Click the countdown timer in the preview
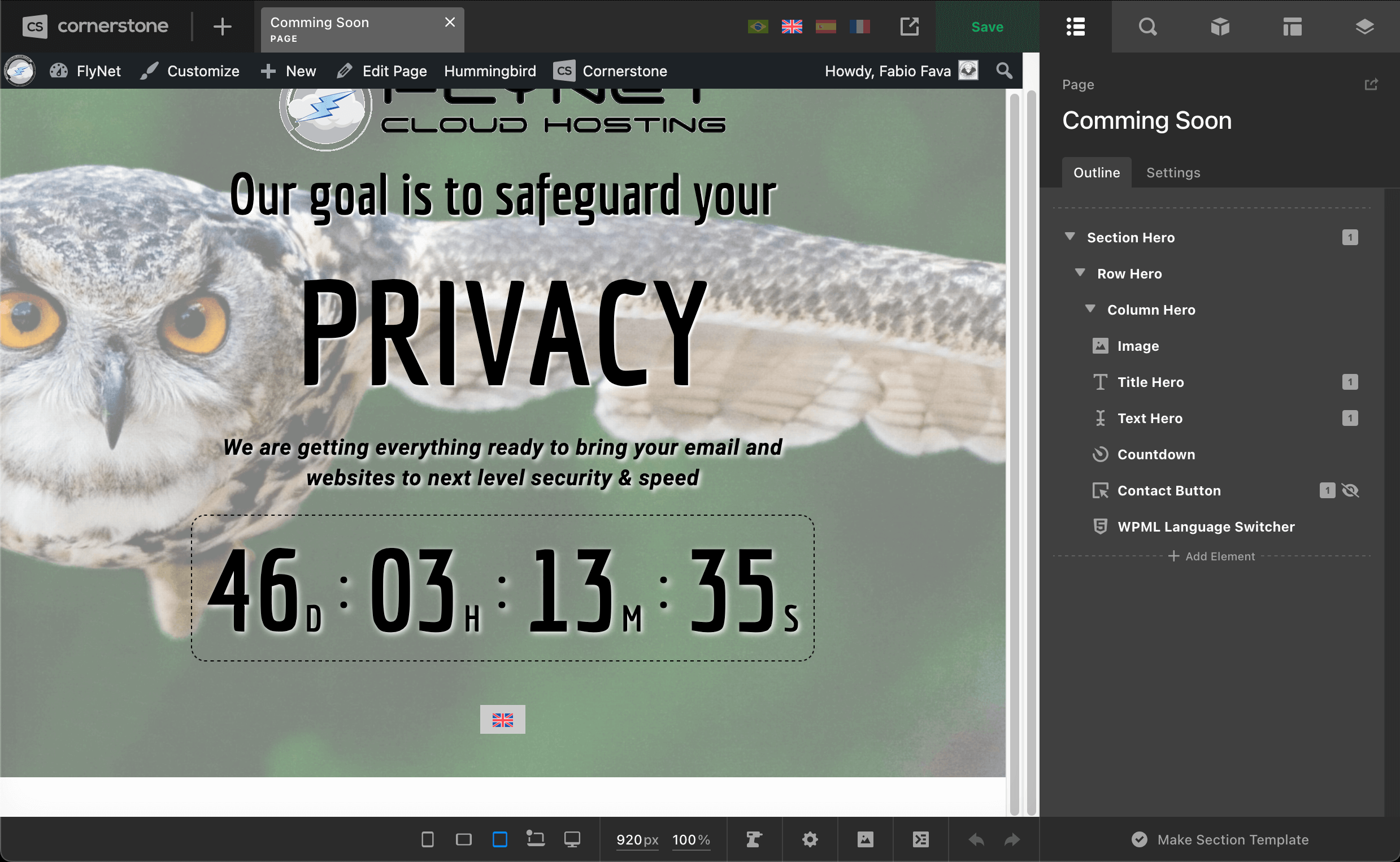1400x862 pixels. pos(502,588)
